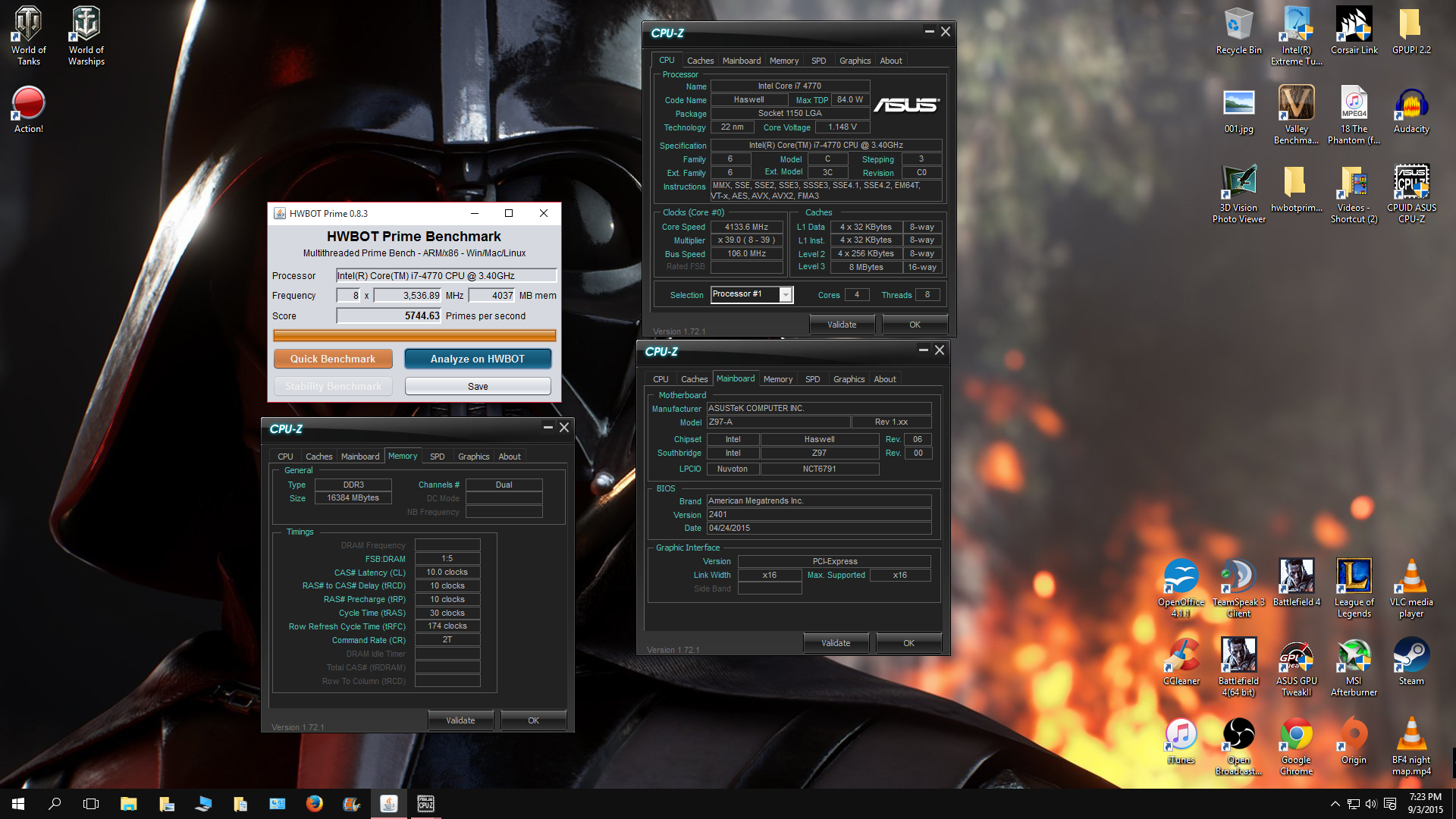This screenshot has height=819, width=1456.
Task: Open VLC media player icon
Action: [x=1411, y=587]
